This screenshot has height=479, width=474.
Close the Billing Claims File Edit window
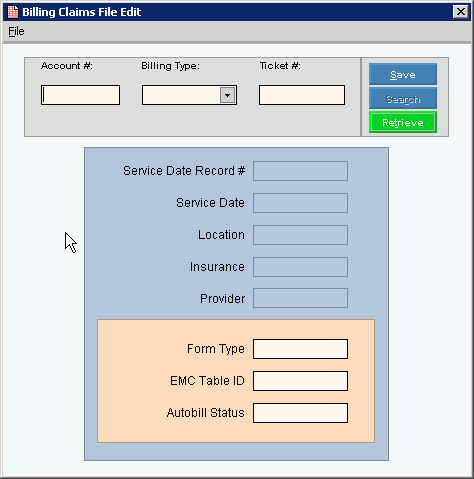tap(461, 12)
